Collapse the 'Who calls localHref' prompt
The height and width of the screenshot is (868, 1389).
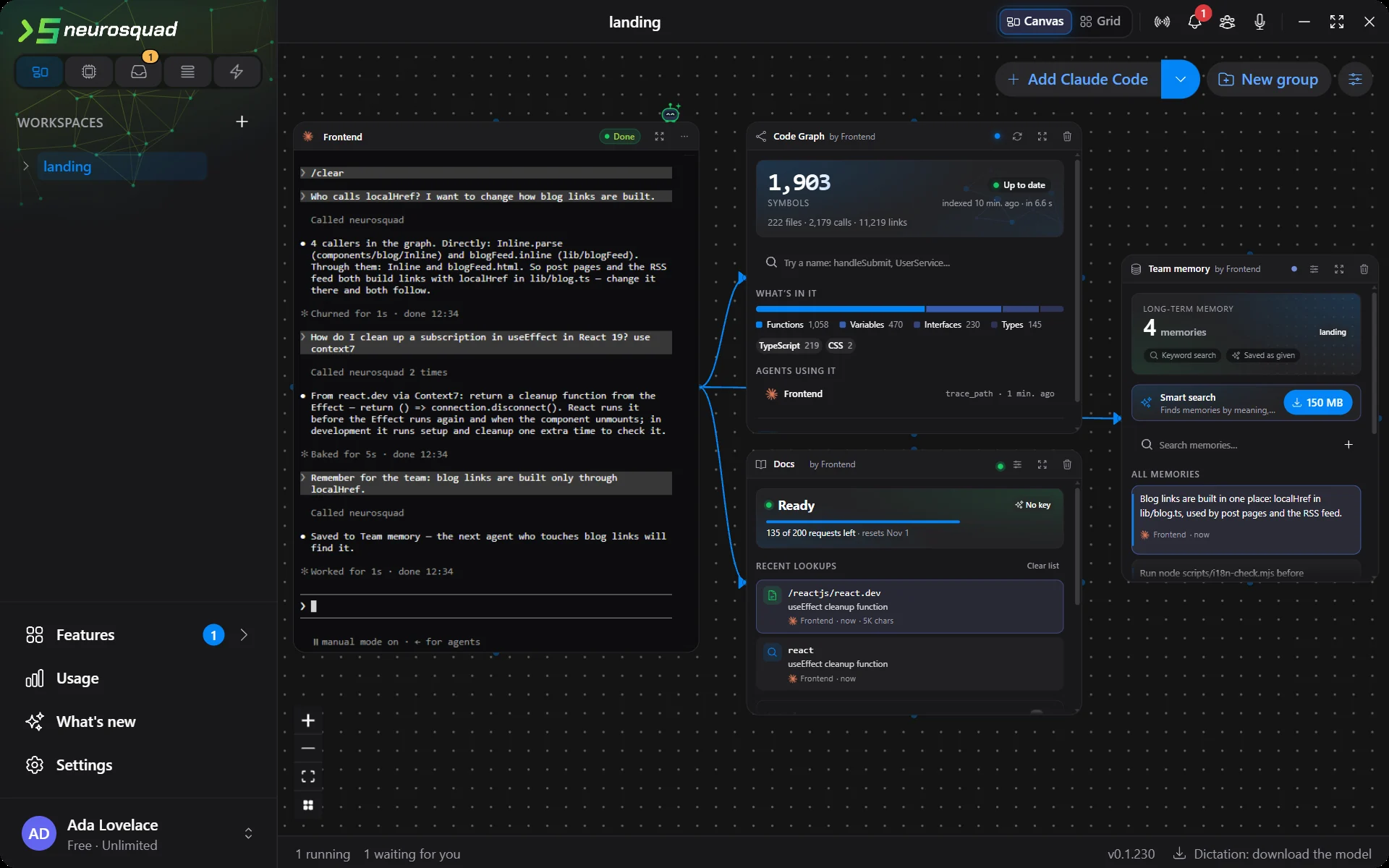click(x=303, y=196)
